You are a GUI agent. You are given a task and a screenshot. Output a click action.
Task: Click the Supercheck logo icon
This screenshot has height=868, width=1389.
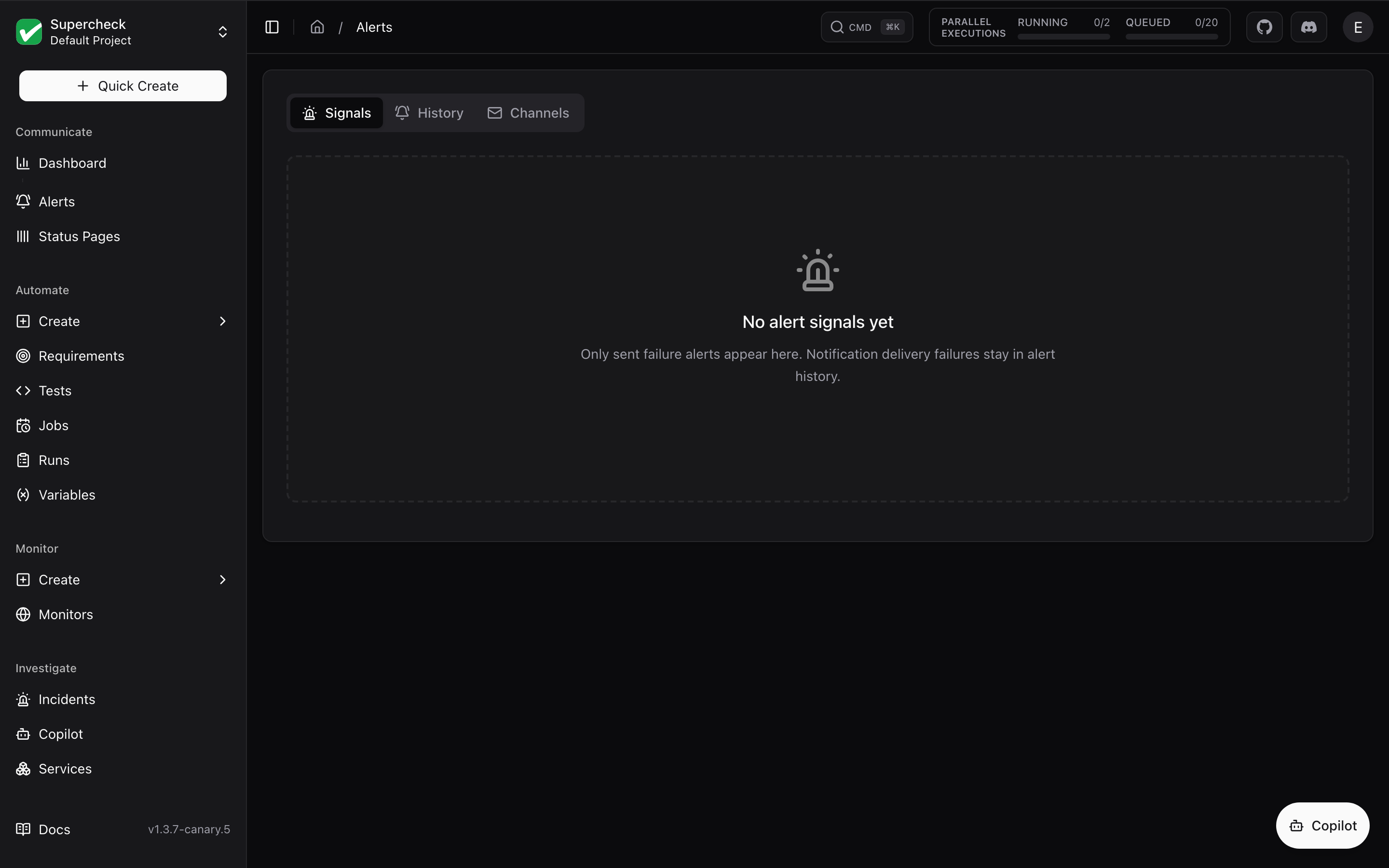pos(29,31)
